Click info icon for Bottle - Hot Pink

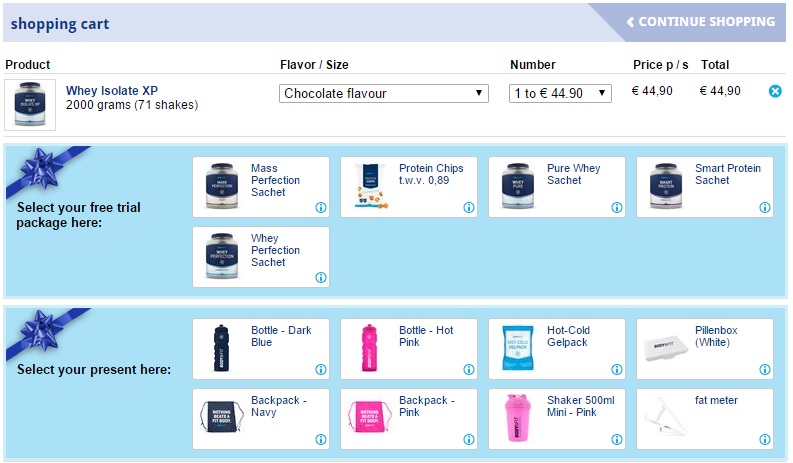(x=469, y=370)
